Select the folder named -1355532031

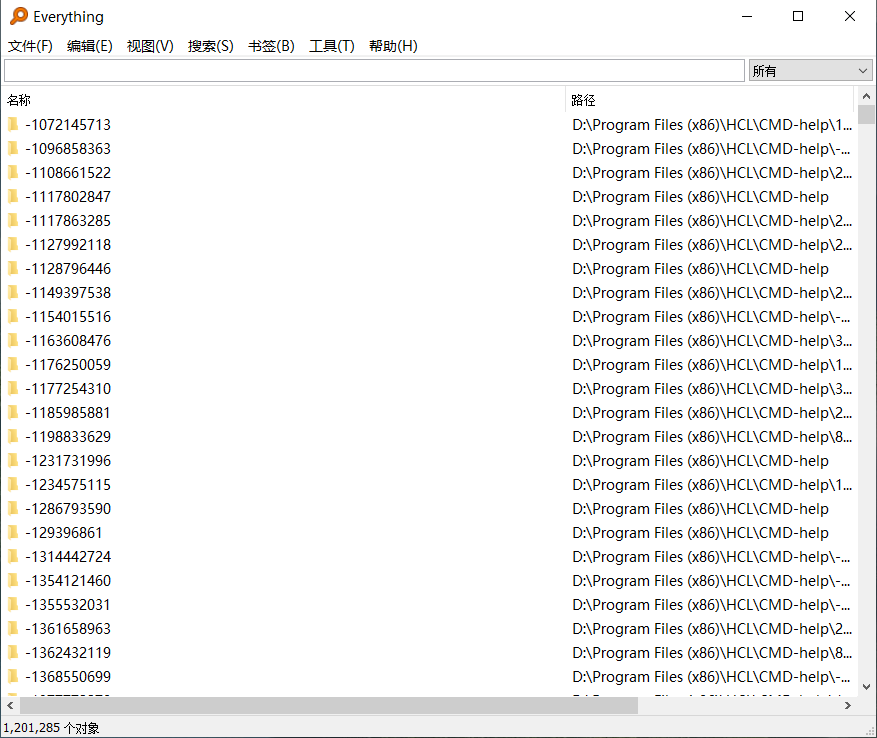pos(68,605)
